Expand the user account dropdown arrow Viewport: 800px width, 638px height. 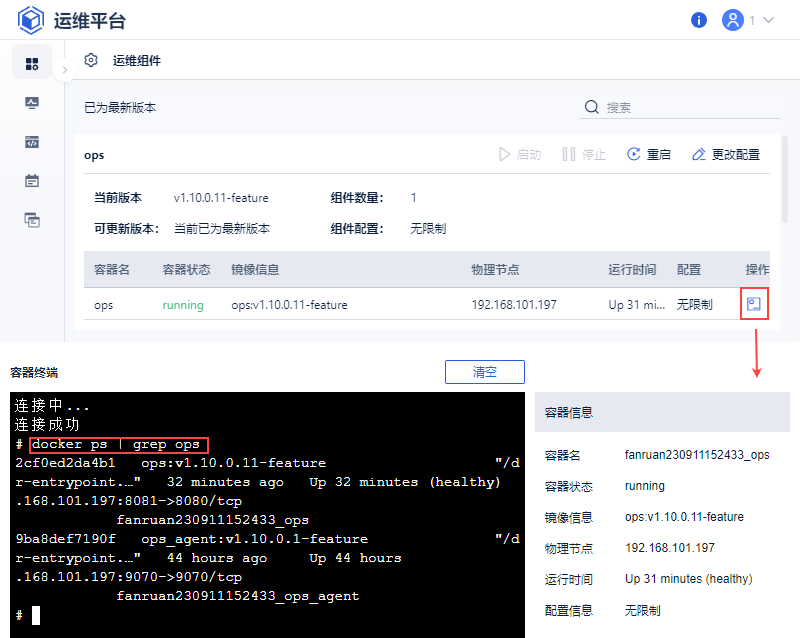pyautogui.click(x=768, y=20)
